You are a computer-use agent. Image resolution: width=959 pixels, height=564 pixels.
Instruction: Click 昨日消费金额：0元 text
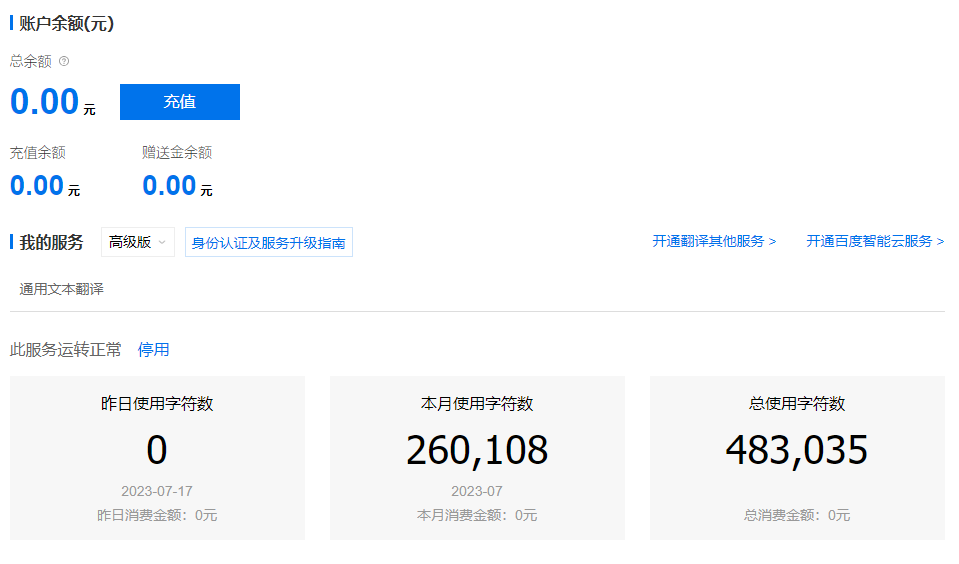[x=157, y=515]
